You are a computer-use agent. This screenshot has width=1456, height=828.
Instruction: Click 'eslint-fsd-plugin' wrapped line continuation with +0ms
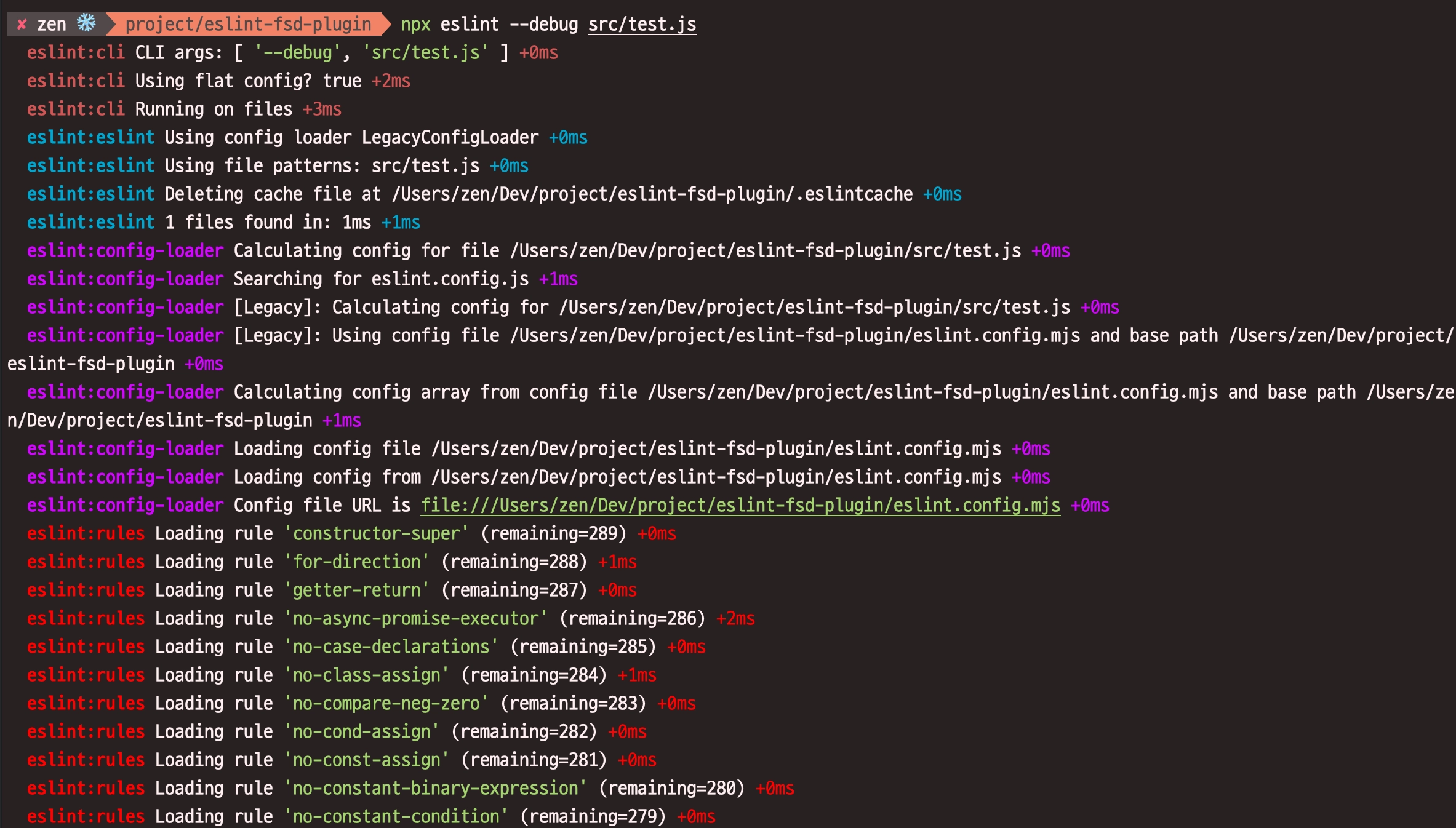coord(115,364)
